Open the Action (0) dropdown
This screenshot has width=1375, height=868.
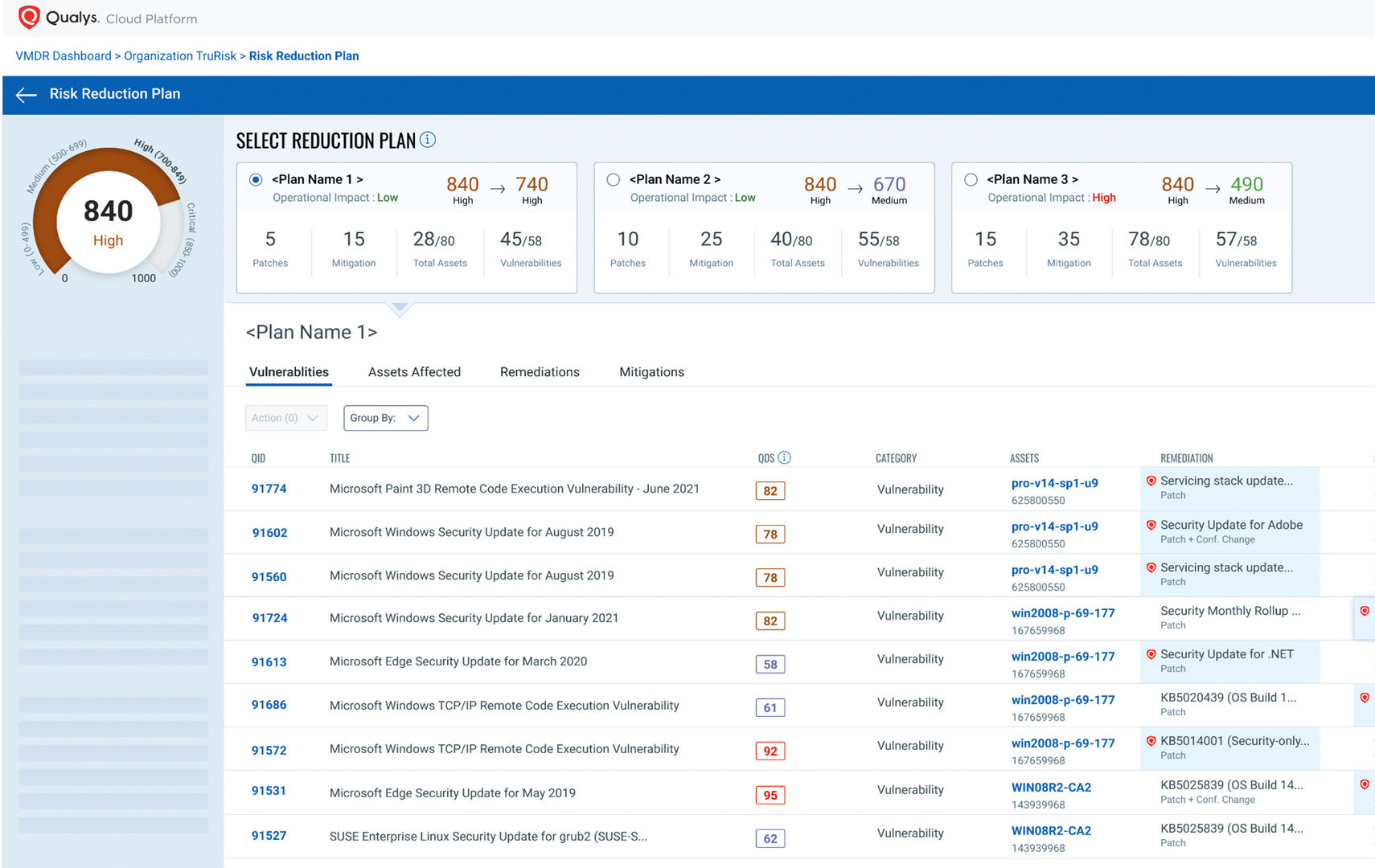(x=285, y=418)
